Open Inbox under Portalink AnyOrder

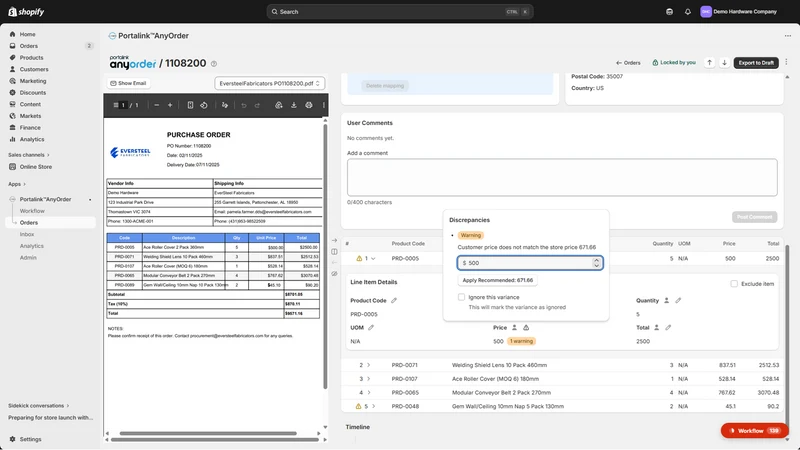(27, 235)
